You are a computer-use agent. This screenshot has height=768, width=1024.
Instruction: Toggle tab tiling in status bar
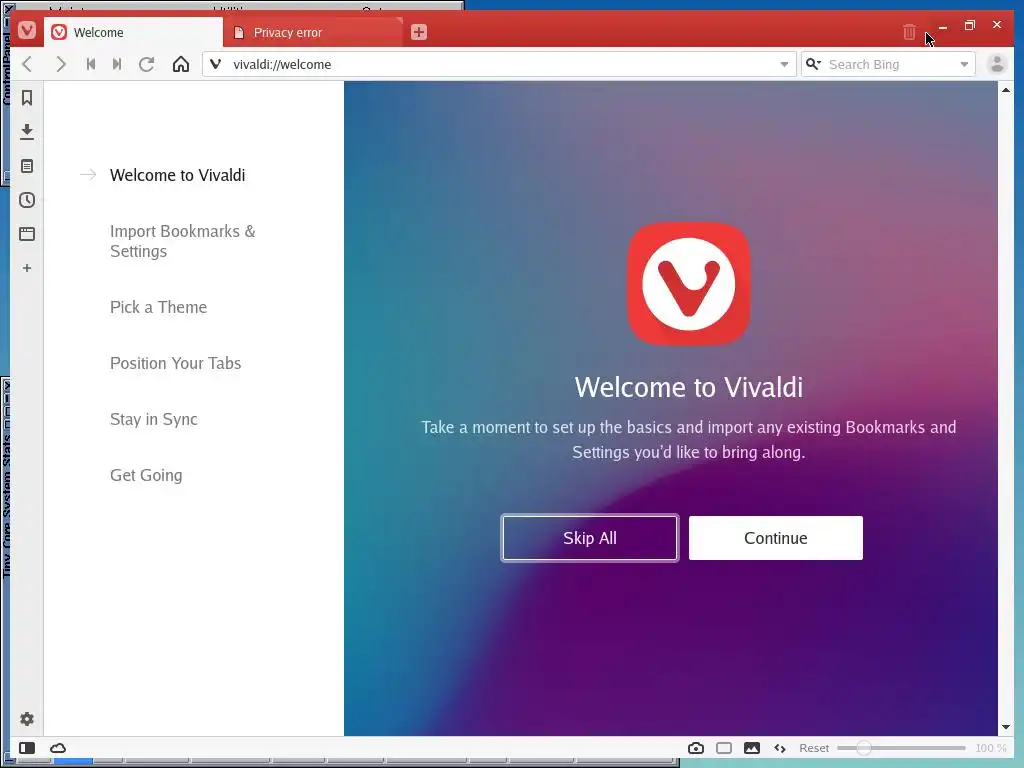[724, 748]
